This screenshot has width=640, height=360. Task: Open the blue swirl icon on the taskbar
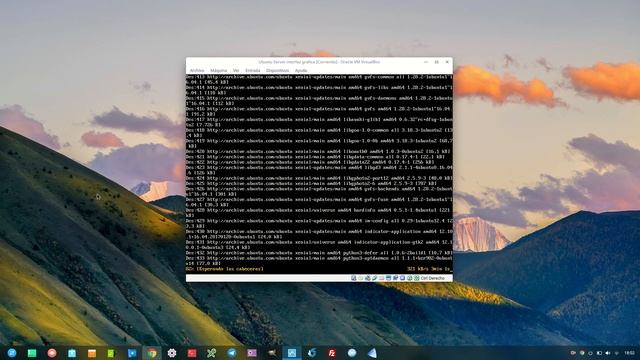pos(312,353)
